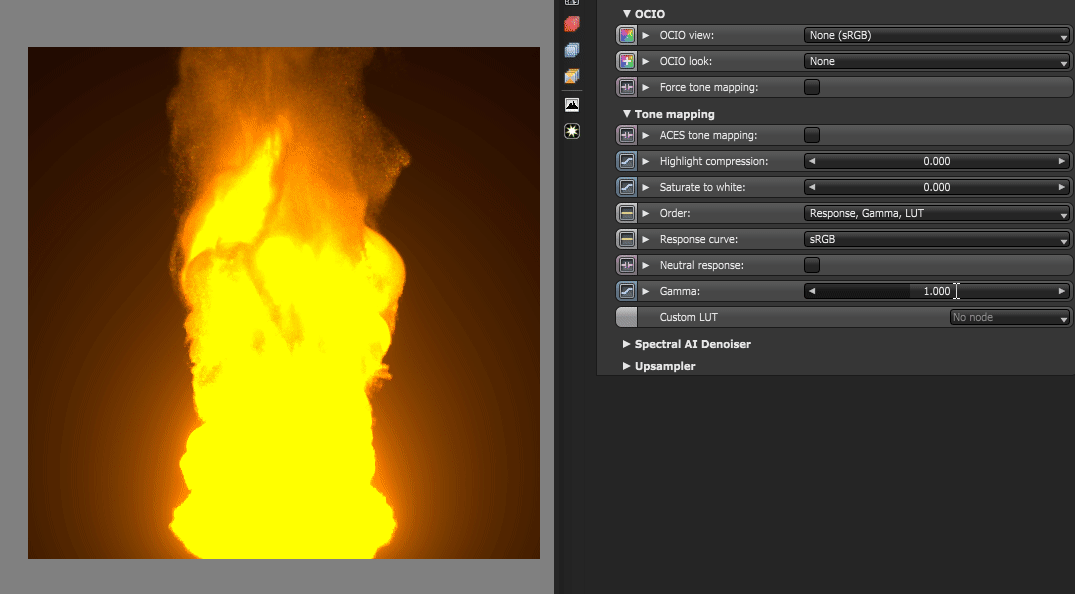
Task: Click the Force tone mapping node icon
Action: [x=627, y=87]
